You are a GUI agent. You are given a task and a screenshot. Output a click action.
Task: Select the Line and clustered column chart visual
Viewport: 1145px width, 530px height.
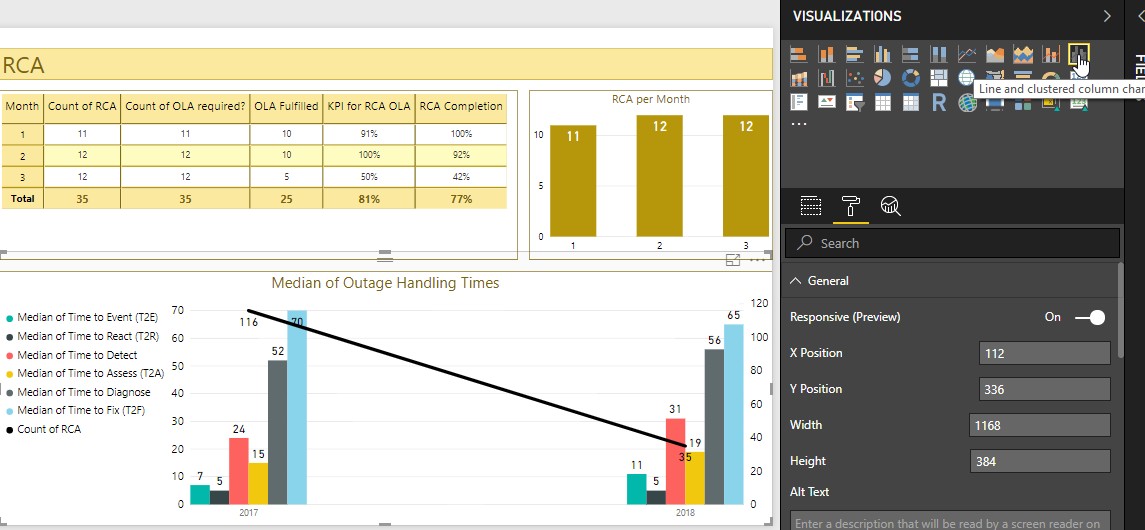[x=1079, y=54]
